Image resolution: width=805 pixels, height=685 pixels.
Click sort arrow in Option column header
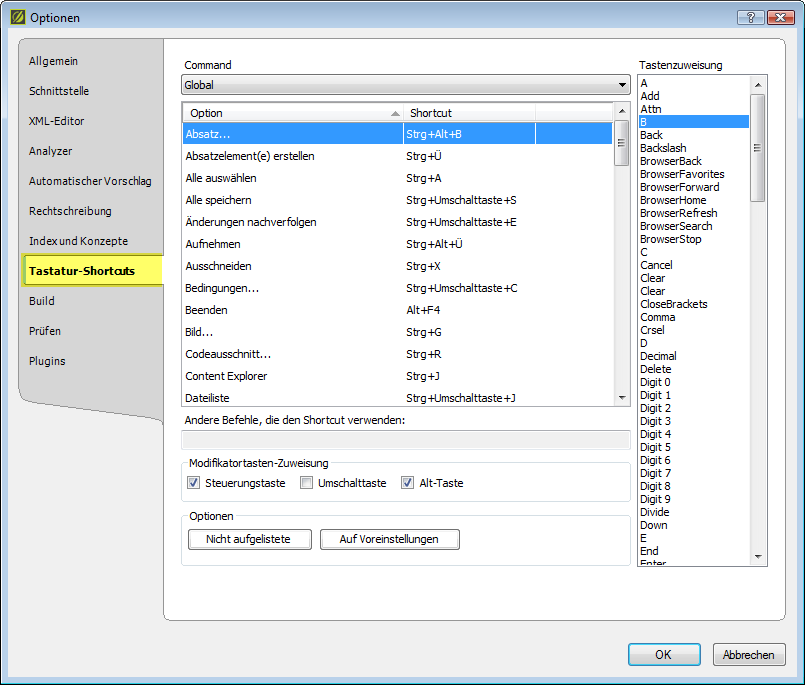(x=395, y=113)
